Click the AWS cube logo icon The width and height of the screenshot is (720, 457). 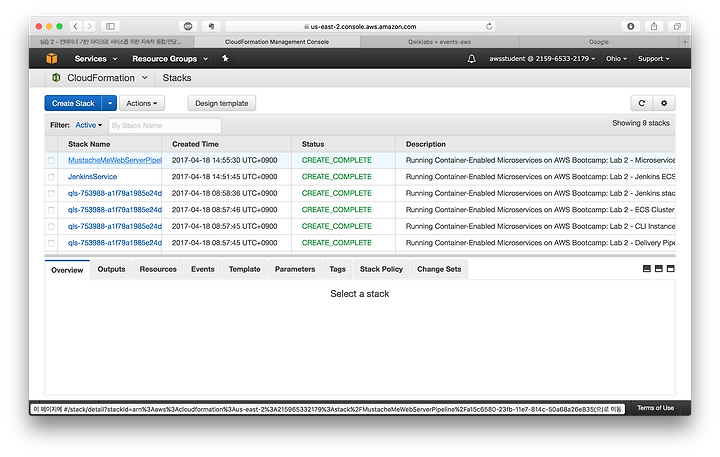coord(51,58)
